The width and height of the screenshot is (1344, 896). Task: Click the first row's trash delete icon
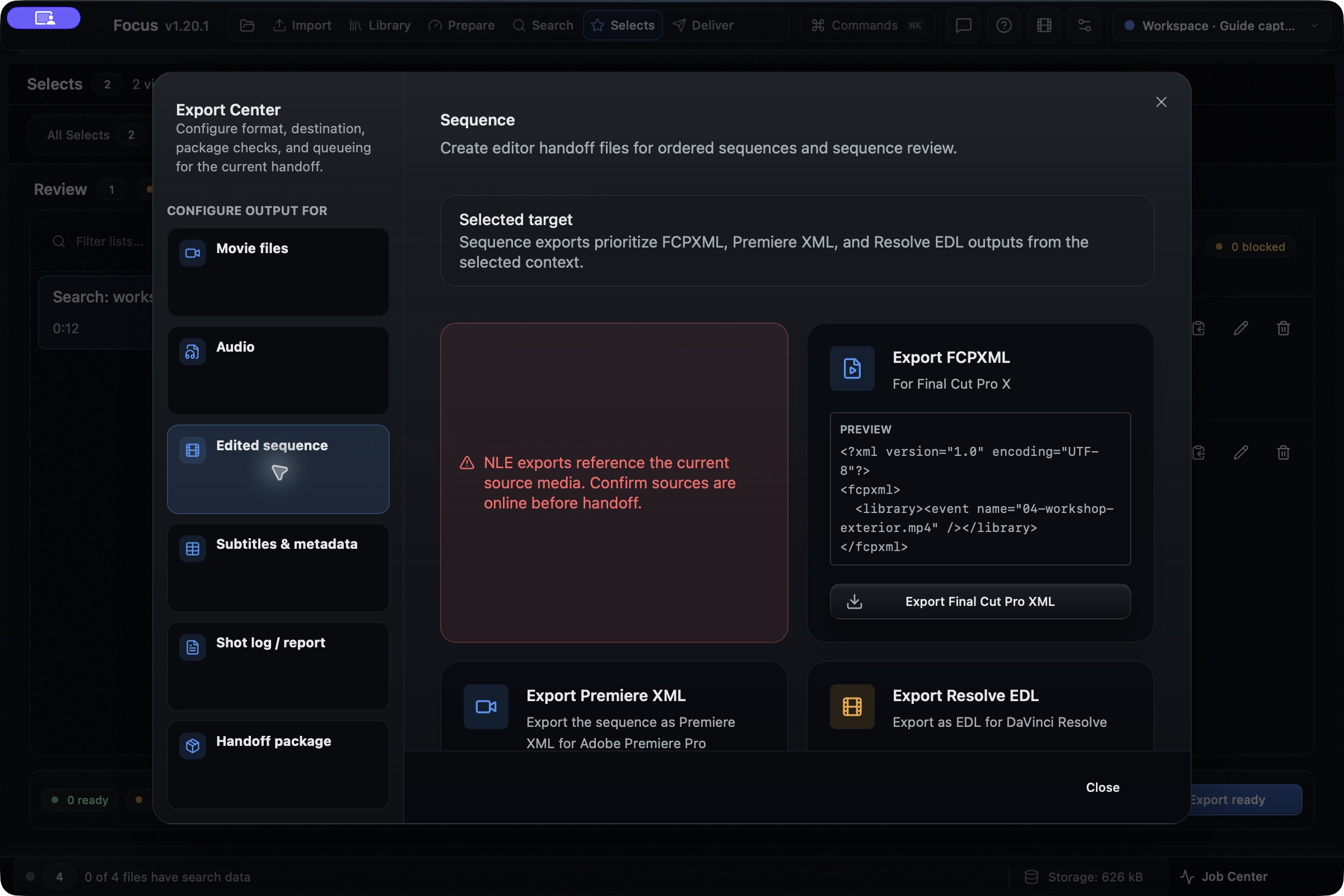(1284, 328)
